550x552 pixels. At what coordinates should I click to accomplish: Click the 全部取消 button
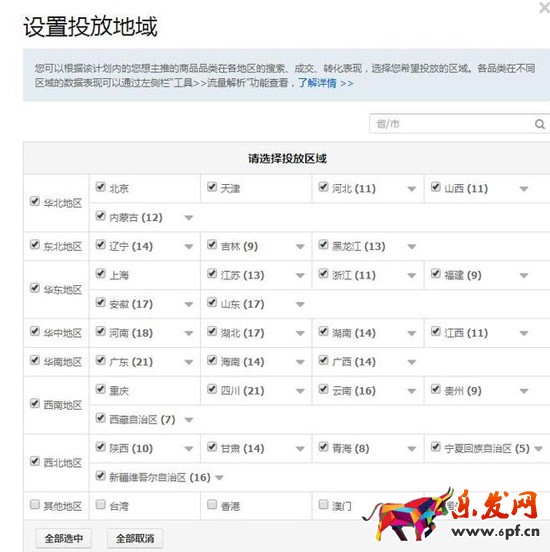click(x=135, y=538)
